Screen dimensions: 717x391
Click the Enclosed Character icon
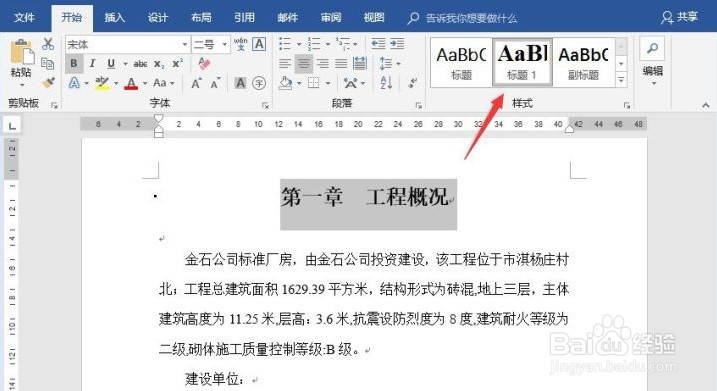(x=259, y=83)
